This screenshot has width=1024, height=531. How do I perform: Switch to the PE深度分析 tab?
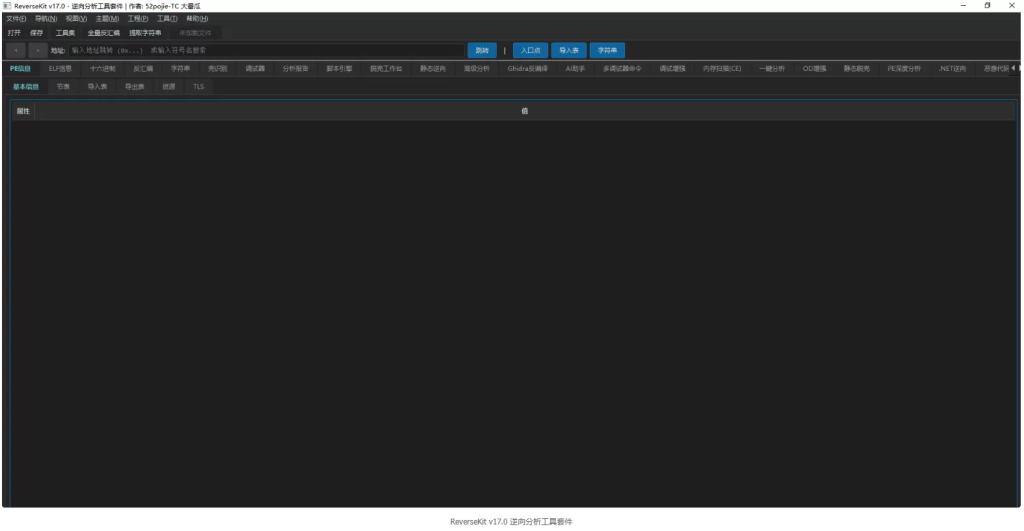point(904,69)
